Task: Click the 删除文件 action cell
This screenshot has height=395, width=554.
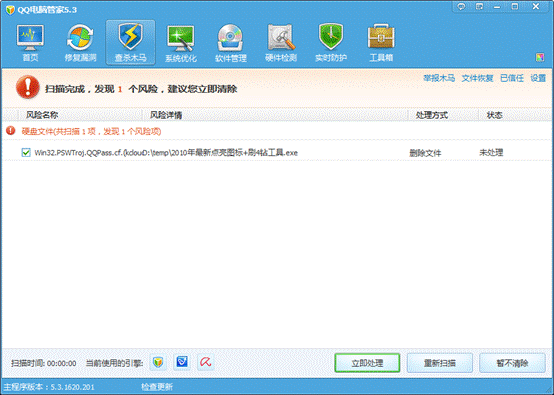Action: coord(425,153)
